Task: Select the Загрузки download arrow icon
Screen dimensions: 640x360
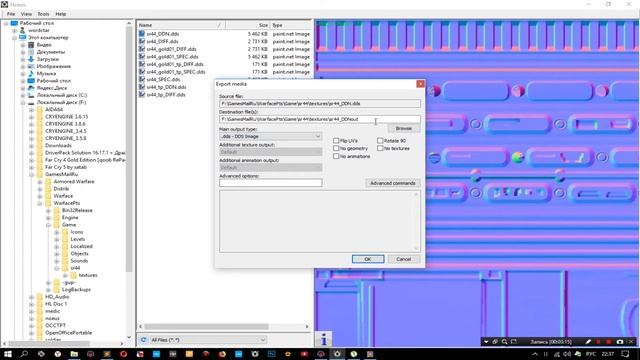Action: click(31, 59)
